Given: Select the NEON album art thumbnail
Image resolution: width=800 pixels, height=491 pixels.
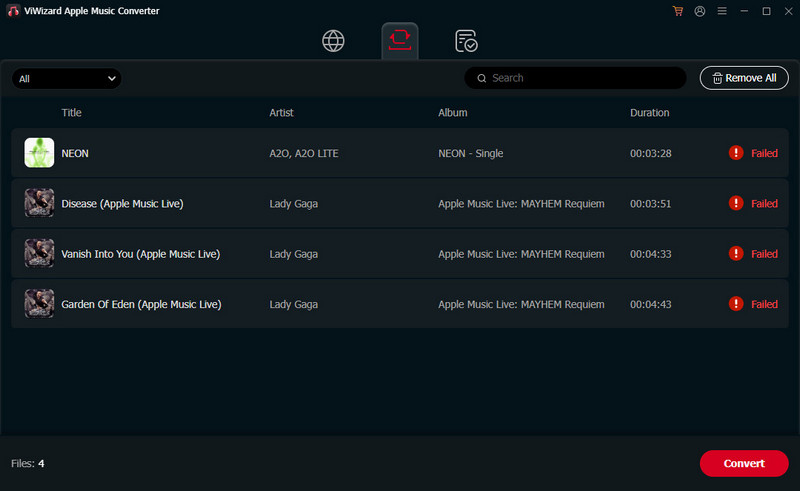Looking at the screenshot, I should tap(39, 153).
